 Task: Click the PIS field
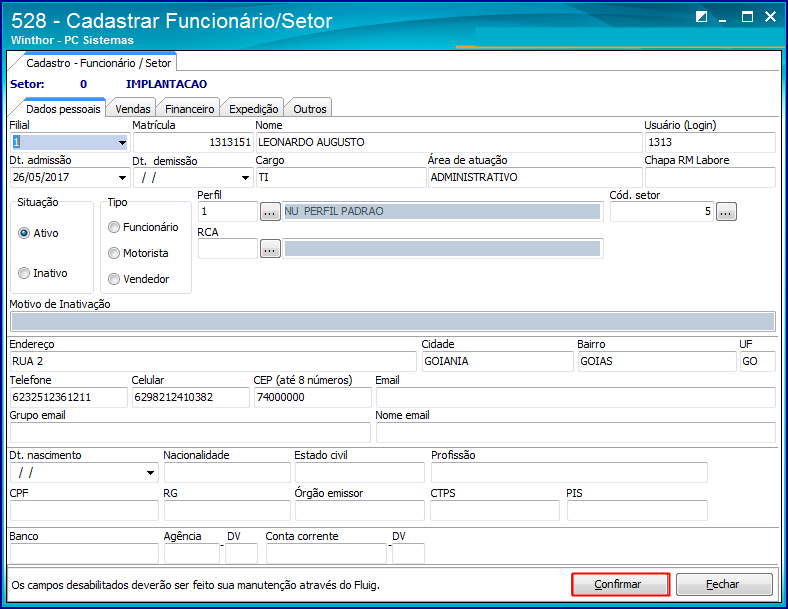pyautogui.click(x=637, y=511)
